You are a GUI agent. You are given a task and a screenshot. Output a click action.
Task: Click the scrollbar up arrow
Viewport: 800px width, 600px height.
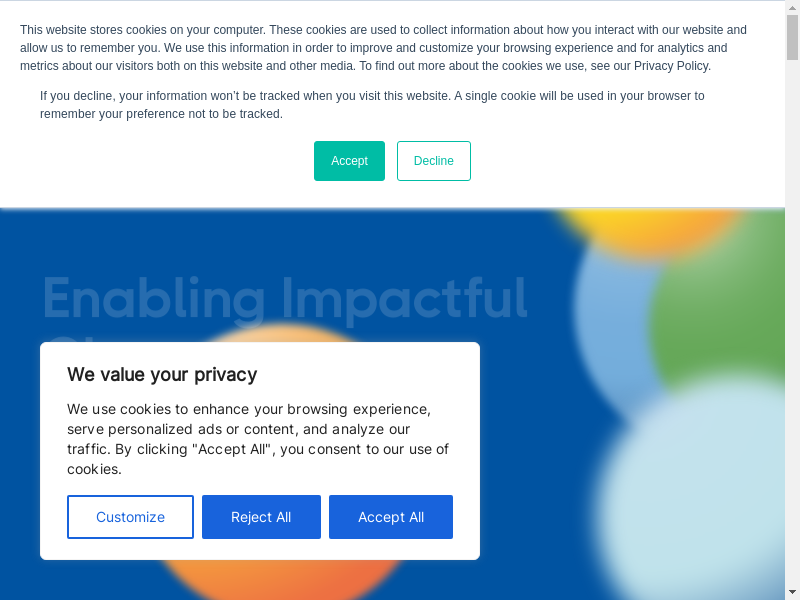(x=792, y=8)
